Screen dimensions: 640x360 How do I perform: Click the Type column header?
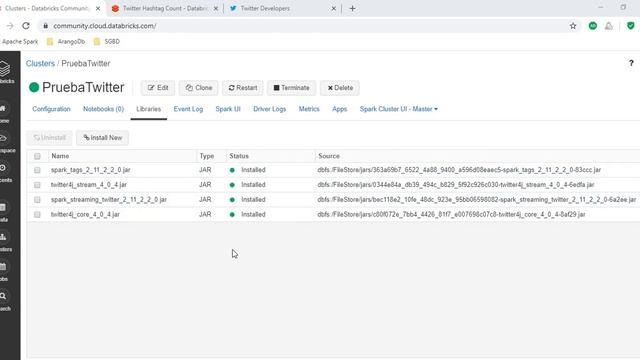click(x=207, y=156)
